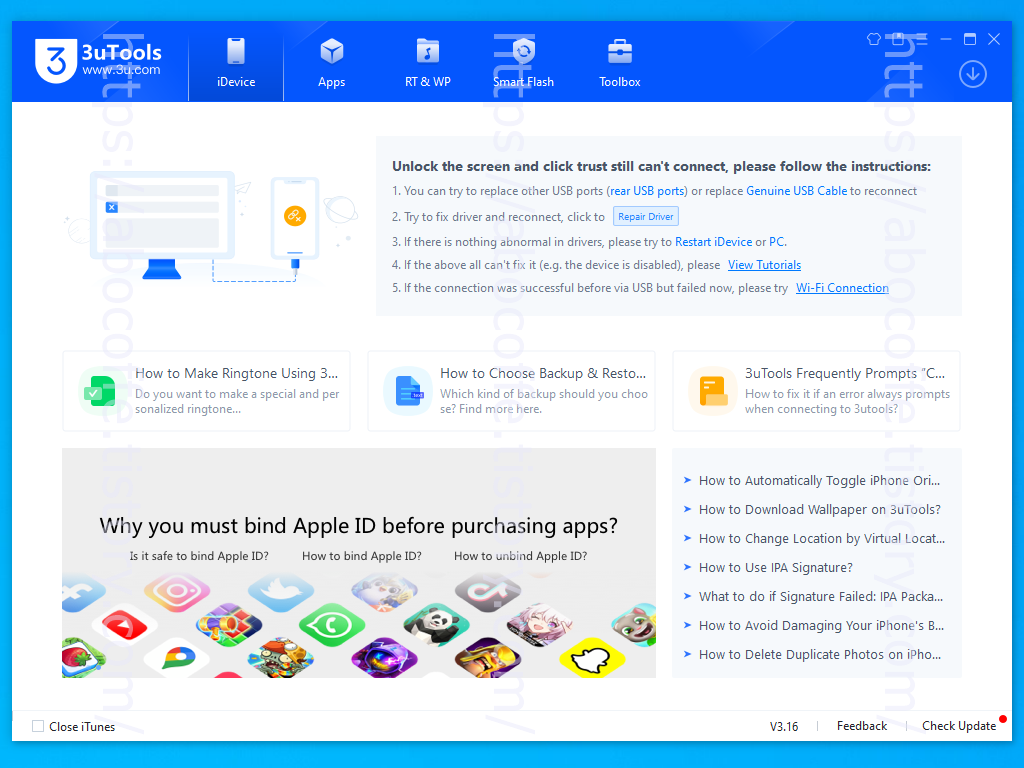Click the 3uTools logo

pos(98,61)
